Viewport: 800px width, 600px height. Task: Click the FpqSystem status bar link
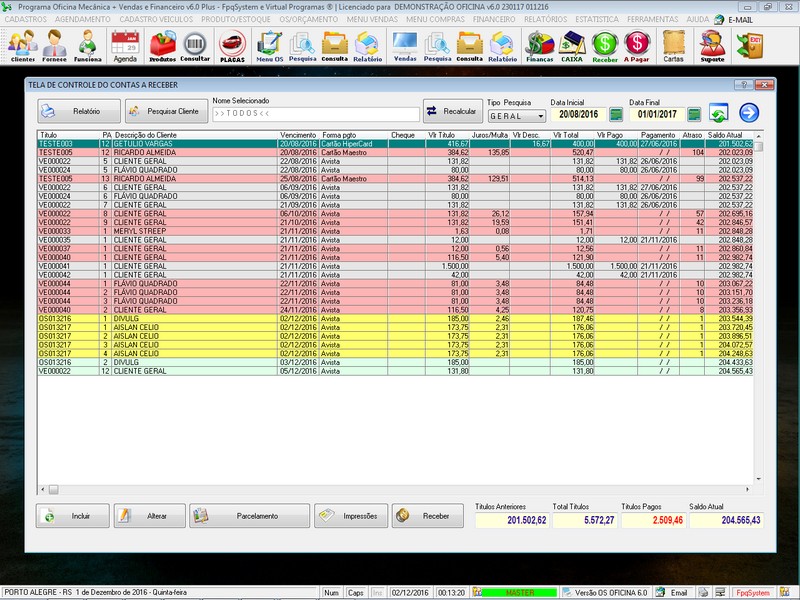coord(753,593)
